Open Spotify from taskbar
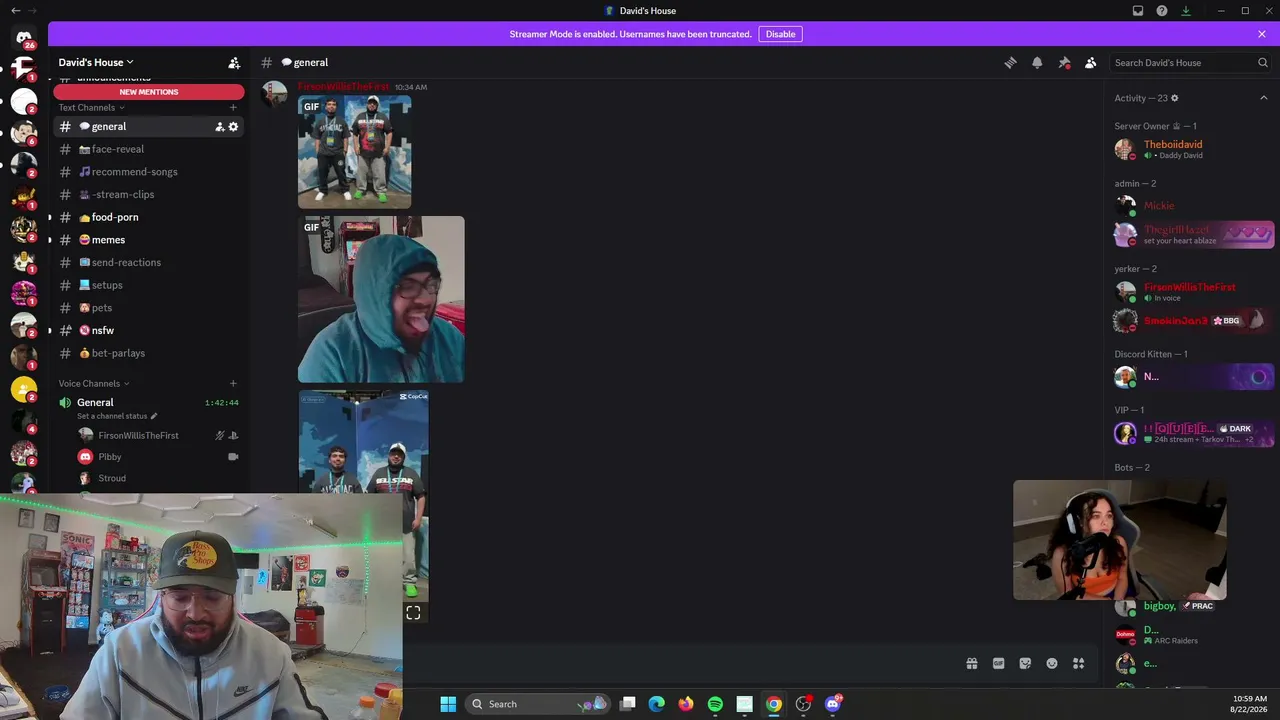Viewport: 1280px width, 720px height. (715, 704)
